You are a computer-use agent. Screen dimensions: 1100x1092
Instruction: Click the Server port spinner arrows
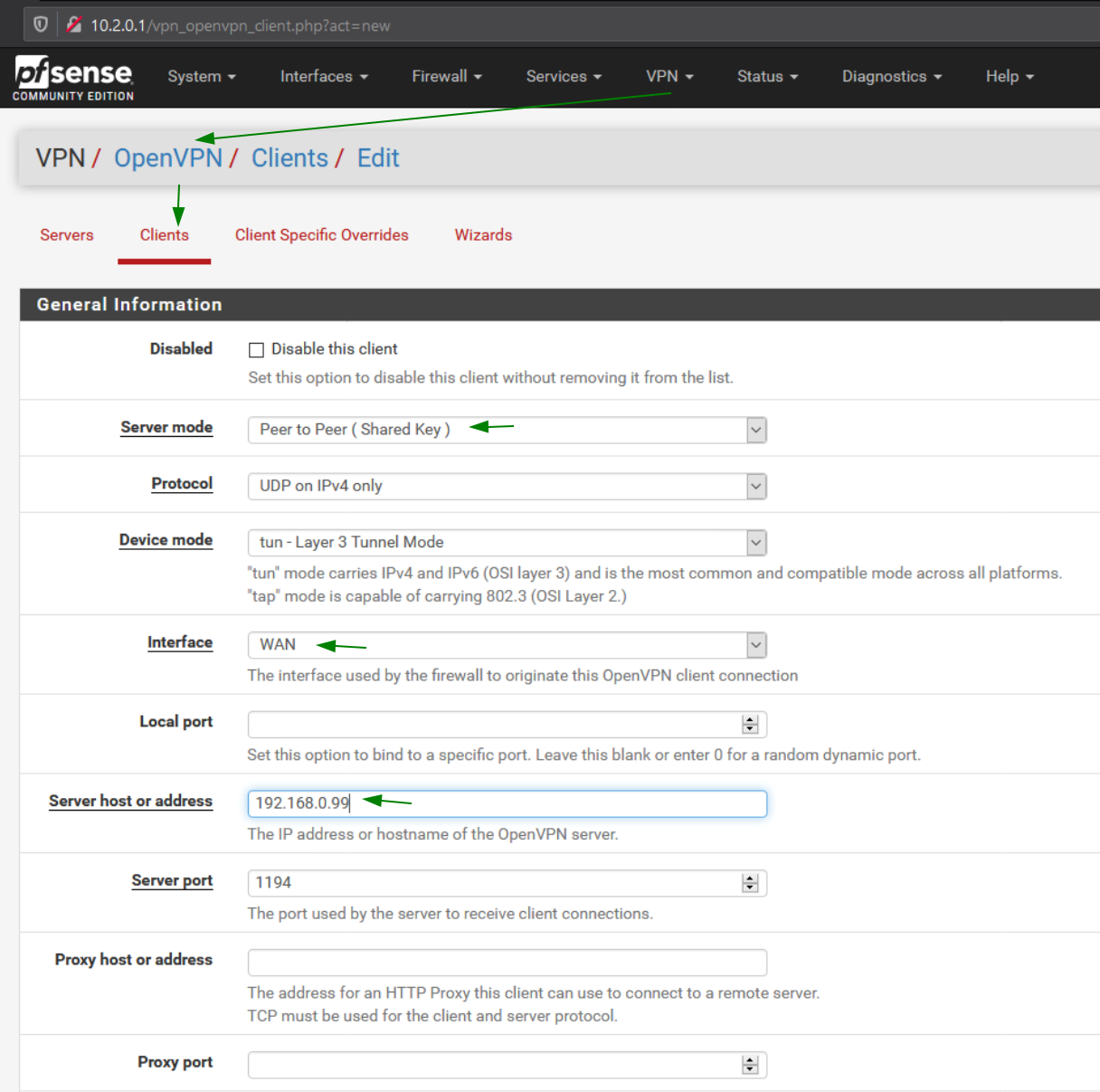750,883
